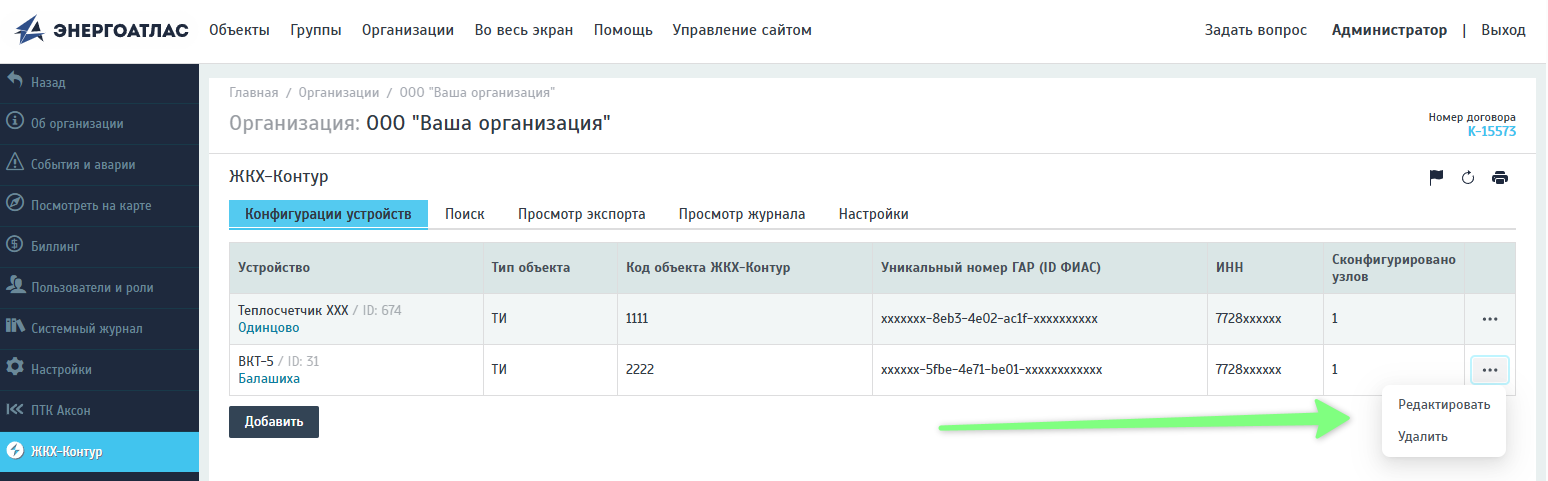Open Системный журнал in sidebar
Viewport: 1548px width, 481px height.
(99, 328)
